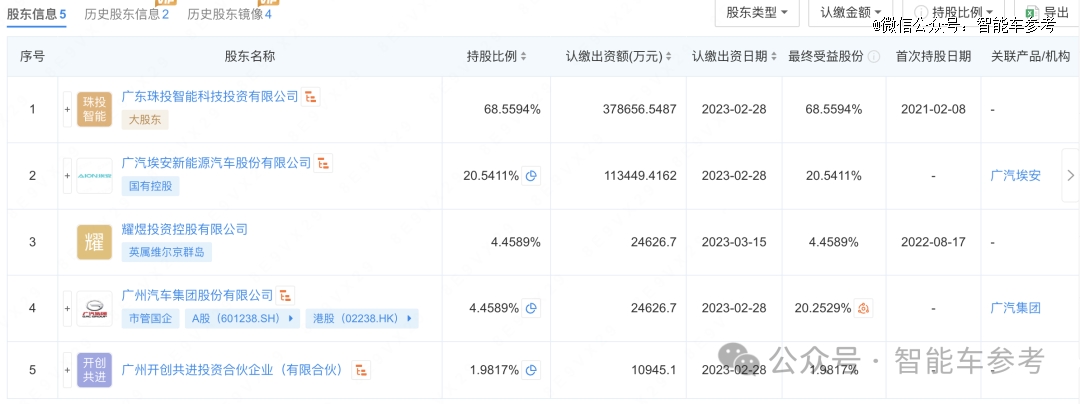The image size is (1080, 404).
Task: Expand row 2 广汽埃安 plus toggle
Action: pos(68,176)
